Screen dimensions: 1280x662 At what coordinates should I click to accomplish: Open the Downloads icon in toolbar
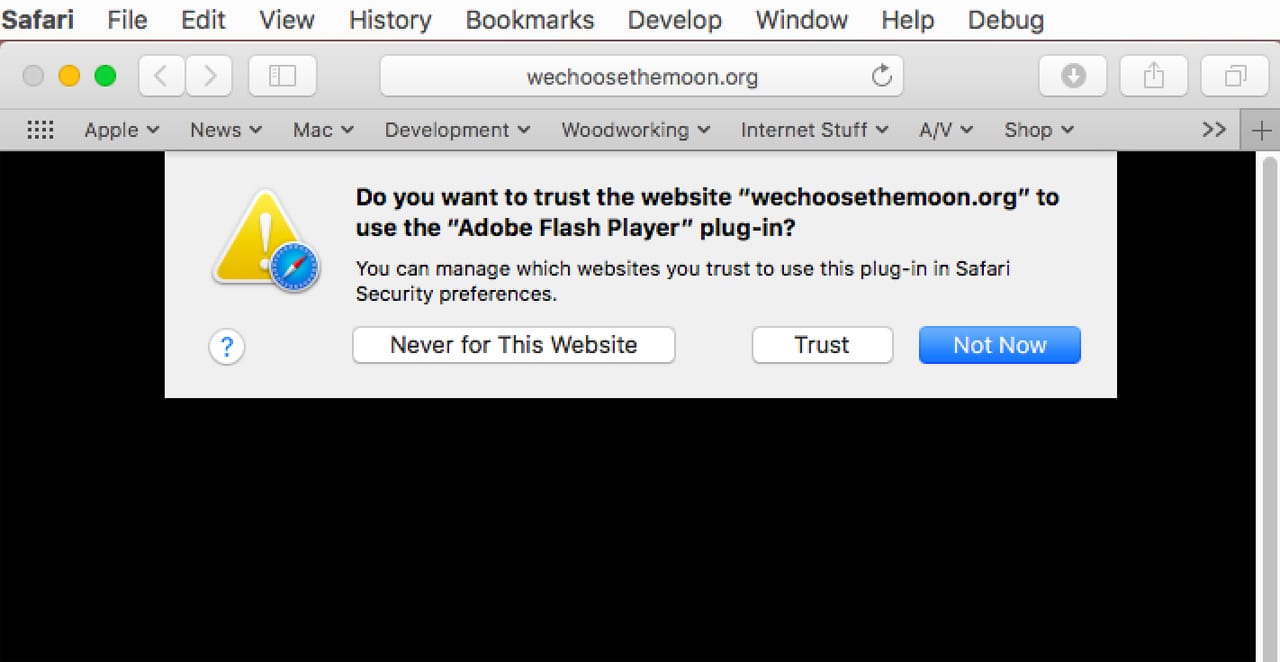pos(1073,76)
